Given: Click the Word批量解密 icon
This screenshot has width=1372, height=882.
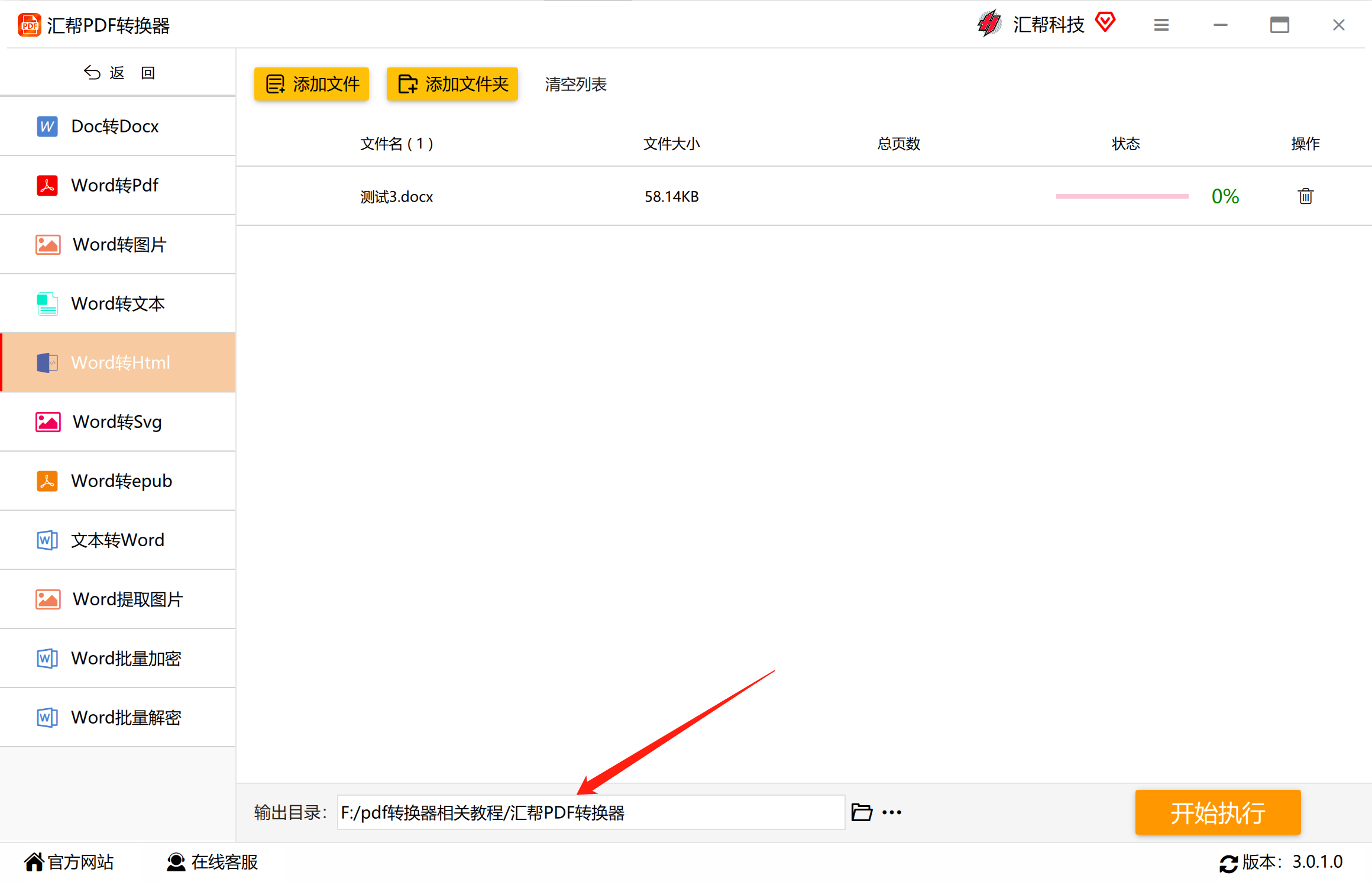Looking at the screenshot, I should 47,717.
